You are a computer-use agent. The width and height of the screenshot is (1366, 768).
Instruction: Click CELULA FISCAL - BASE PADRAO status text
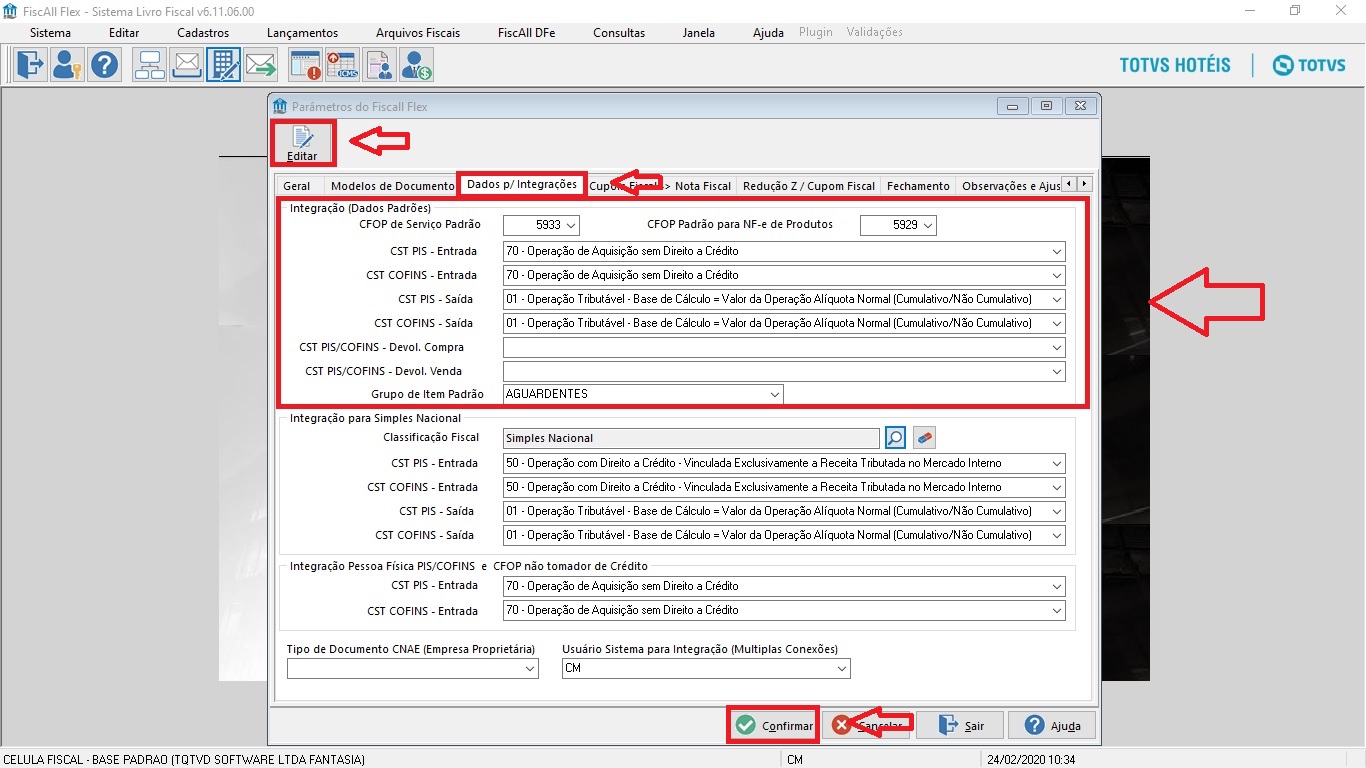[185, 760]
